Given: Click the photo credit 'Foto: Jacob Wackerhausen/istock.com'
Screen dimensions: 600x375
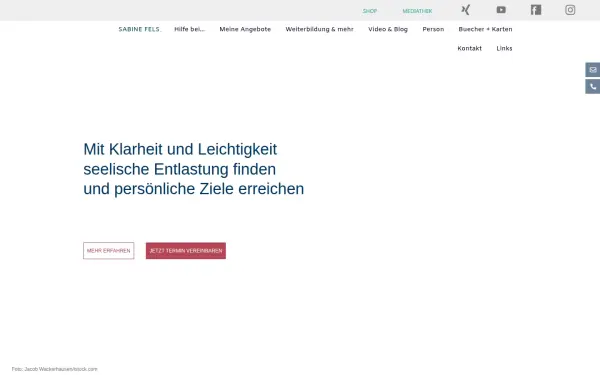Looking at the screenshot, I should coord(54,369).
